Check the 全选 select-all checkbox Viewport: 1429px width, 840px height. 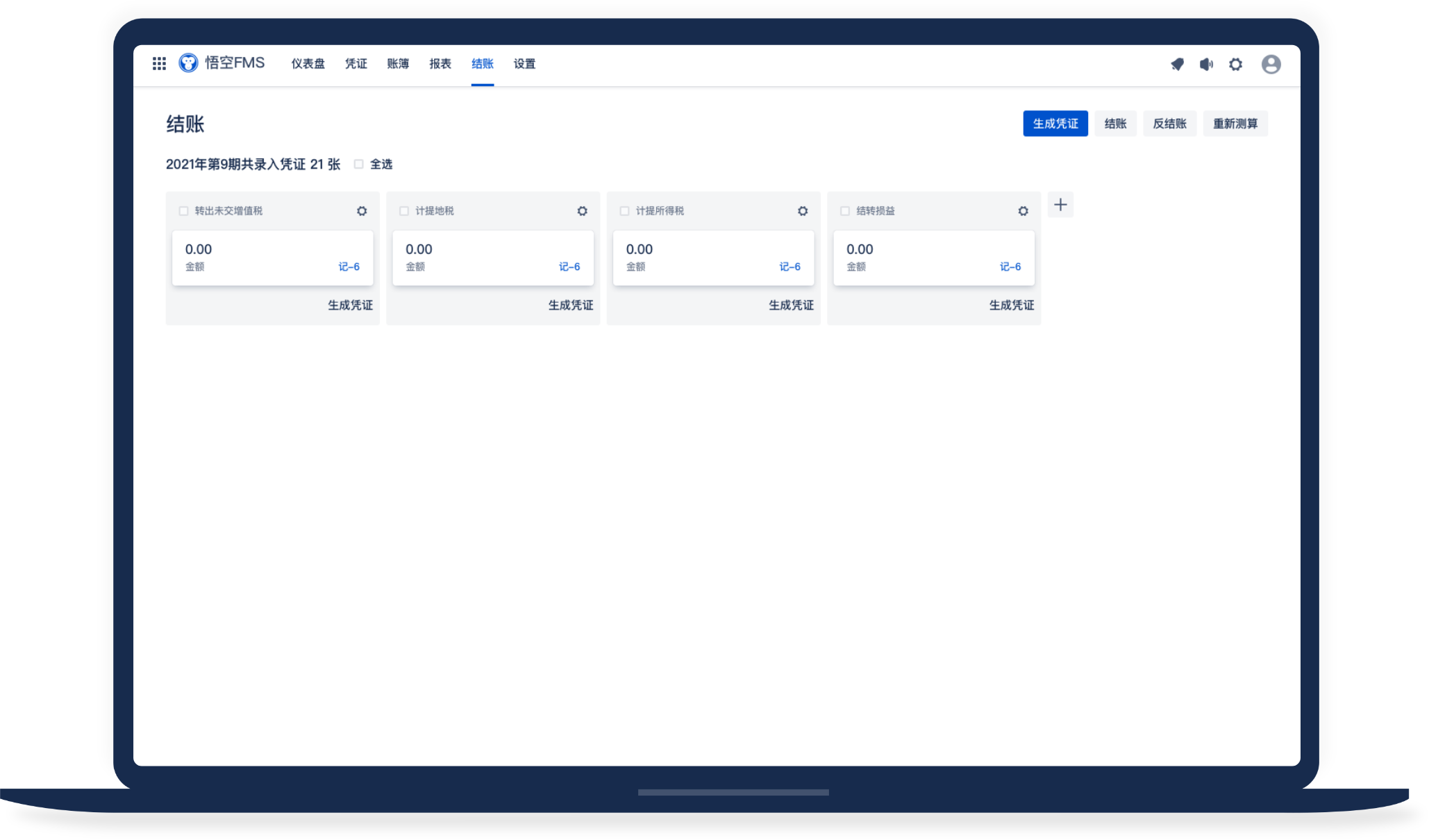point(359,165)
